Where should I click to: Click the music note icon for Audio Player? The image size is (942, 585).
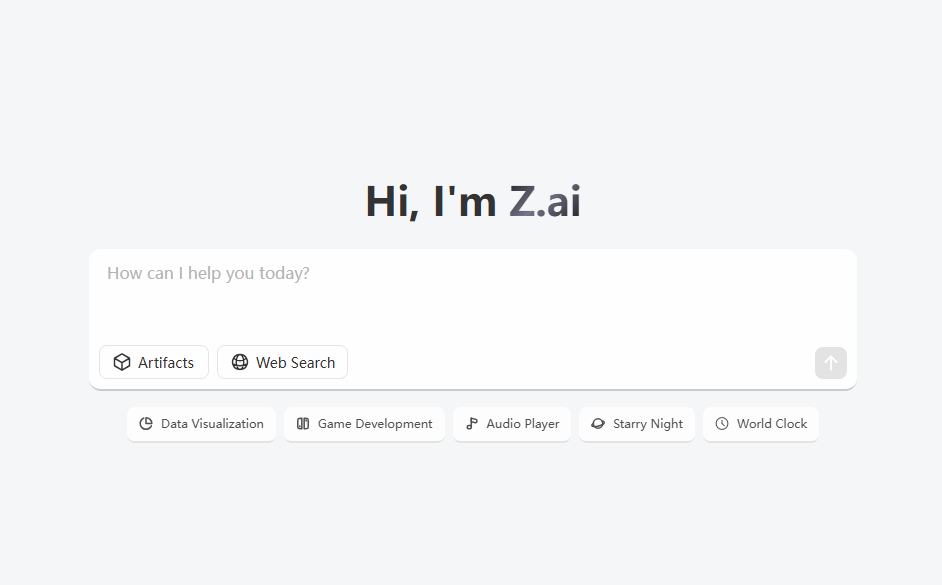click(472, 423)
